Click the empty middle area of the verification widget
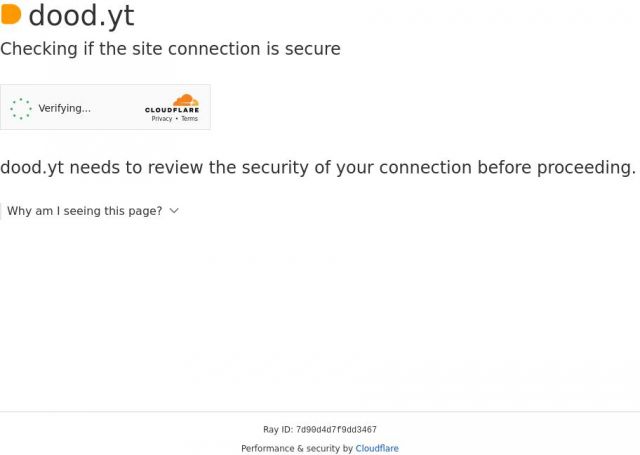640x455 pixels. (x=118, y=108)
